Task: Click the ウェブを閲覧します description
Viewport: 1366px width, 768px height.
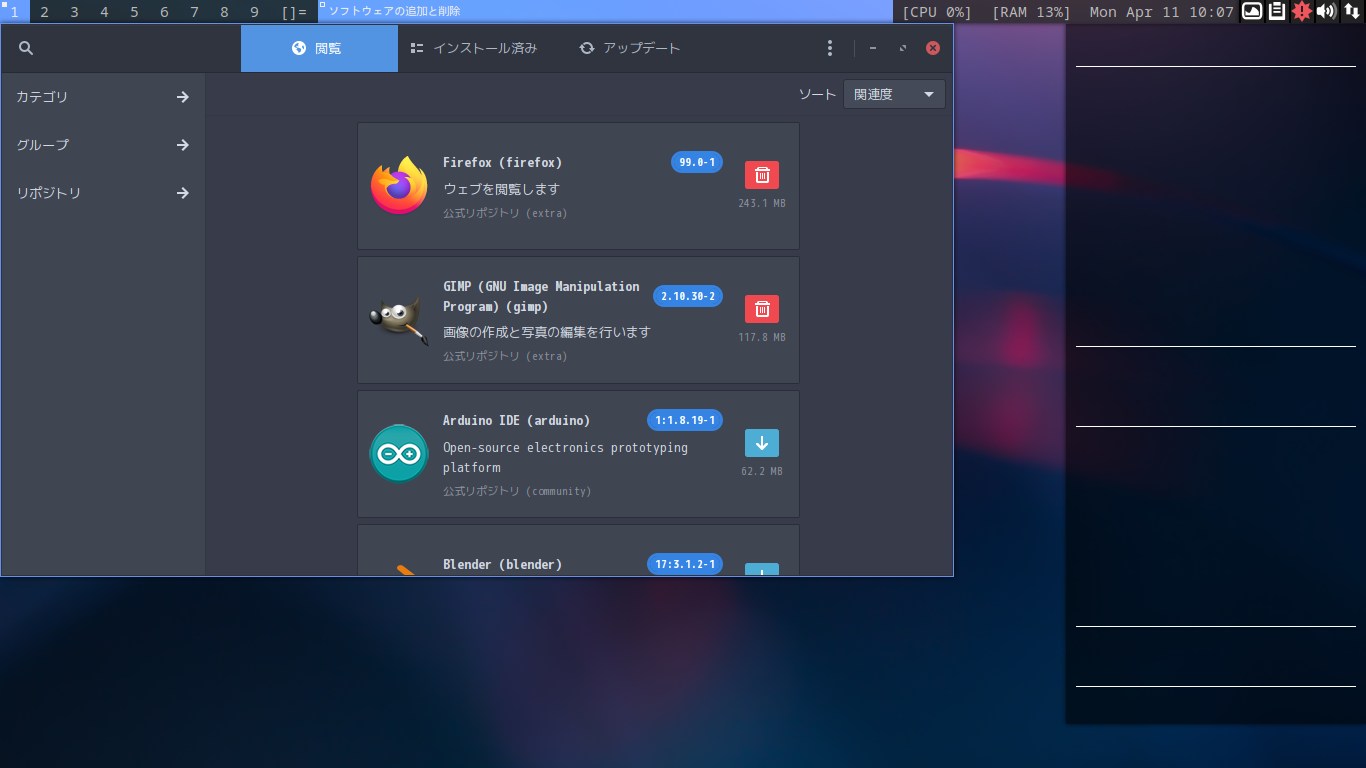Action: [502, 189]
